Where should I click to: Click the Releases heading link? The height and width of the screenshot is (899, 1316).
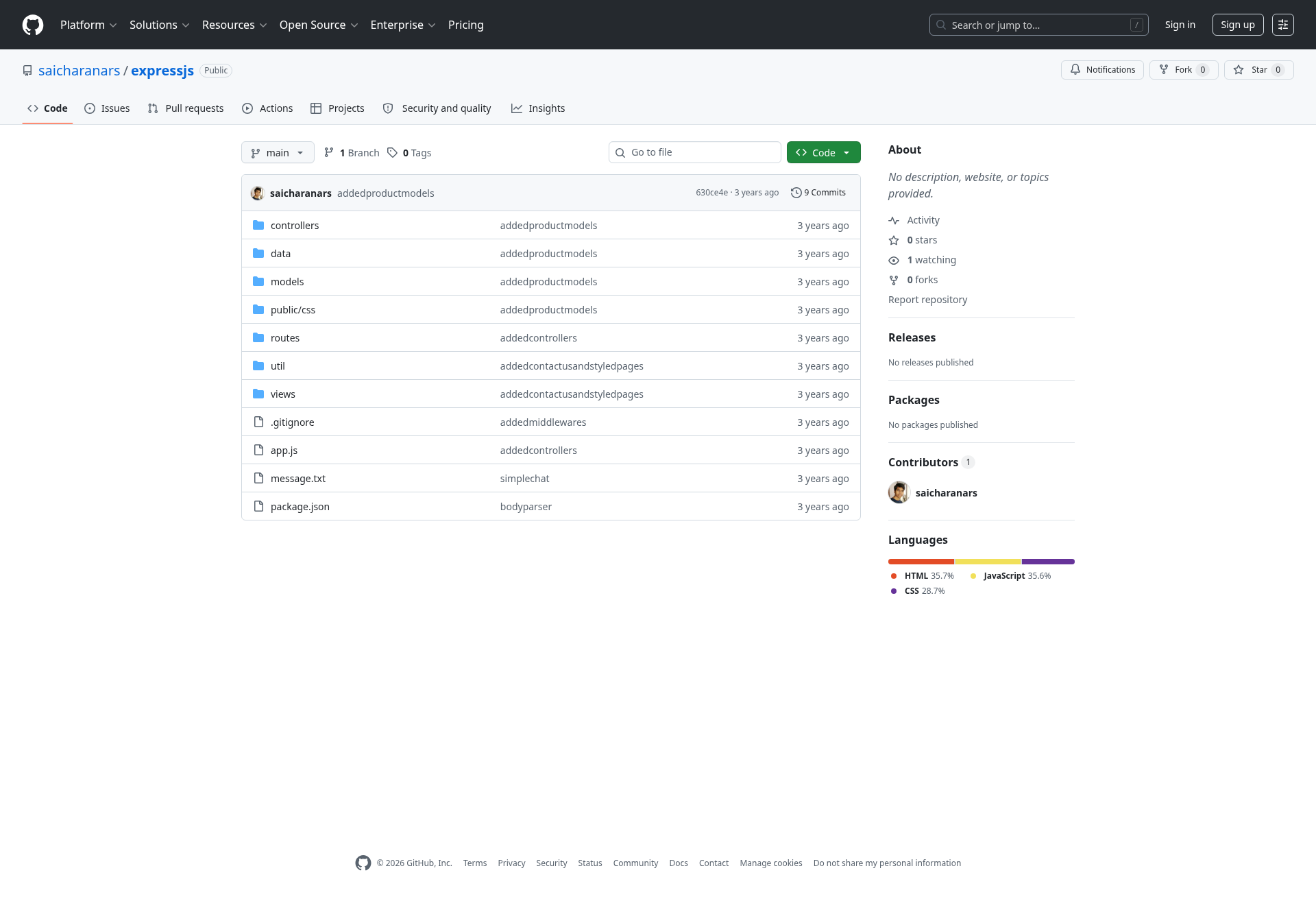click(912, 337)
